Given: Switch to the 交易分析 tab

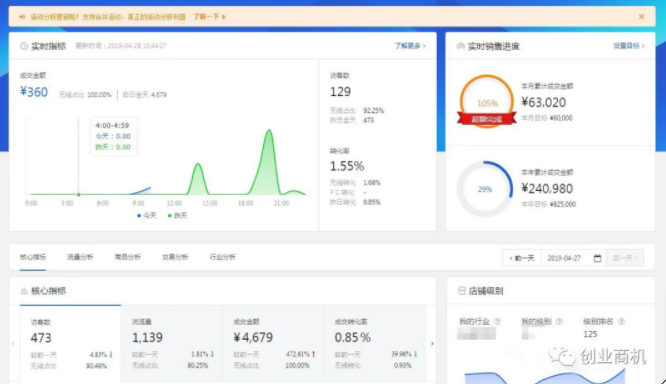Looking at the screenshot, I should [175, 257].
